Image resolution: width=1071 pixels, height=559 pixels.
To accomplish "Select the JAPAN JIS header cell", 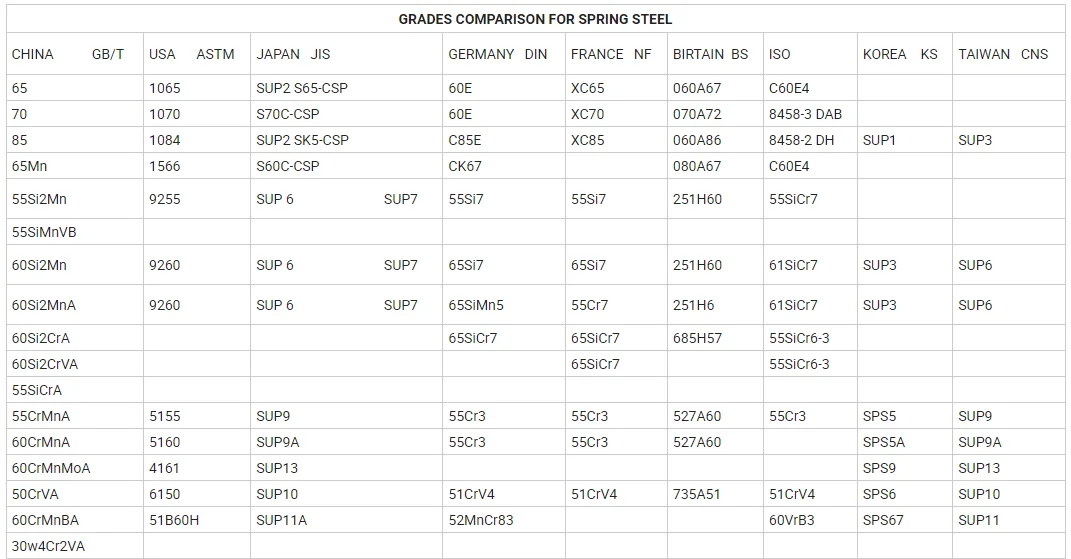I will [x=346, y=54].
